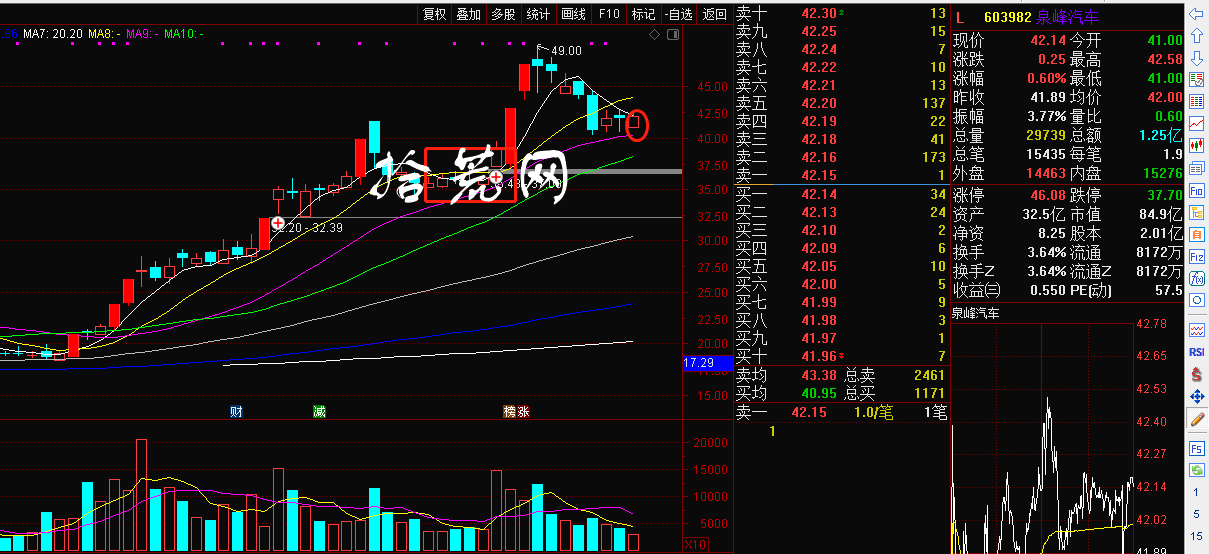Click PE(动) value 57.5
The width and height of the screenshot is (1209, 554).
tap(1169, 290)
